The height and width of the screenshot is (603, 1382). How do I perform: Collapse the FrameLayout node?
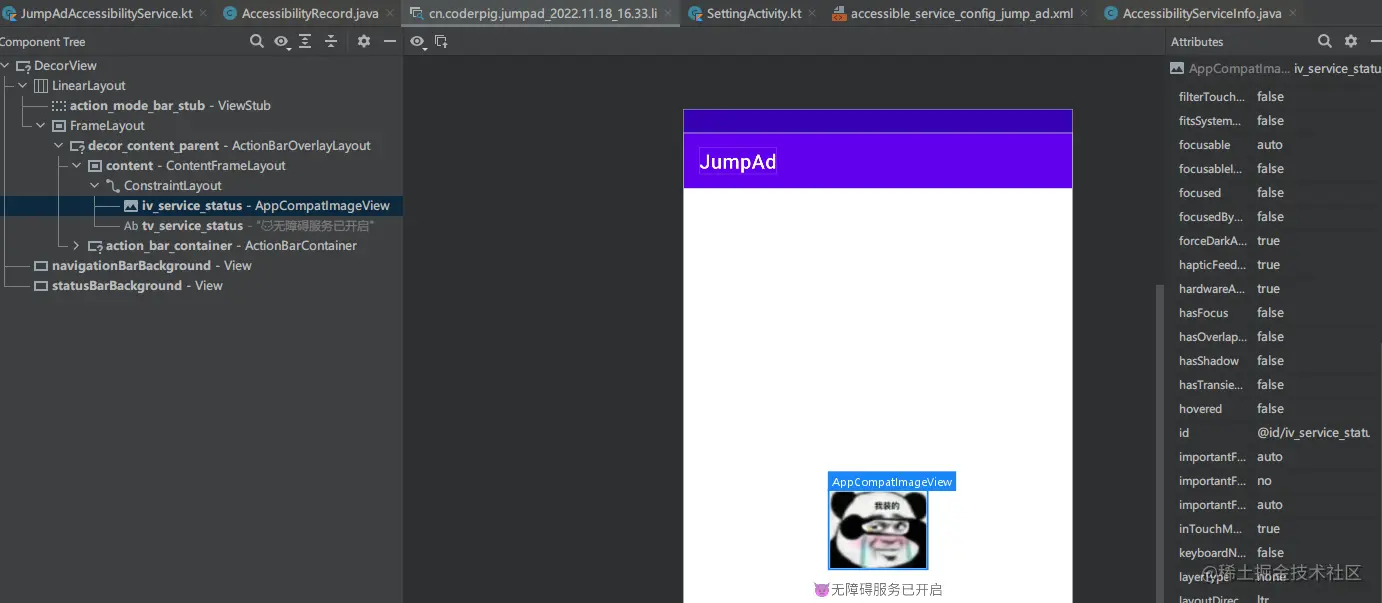(x=41, y=126)
